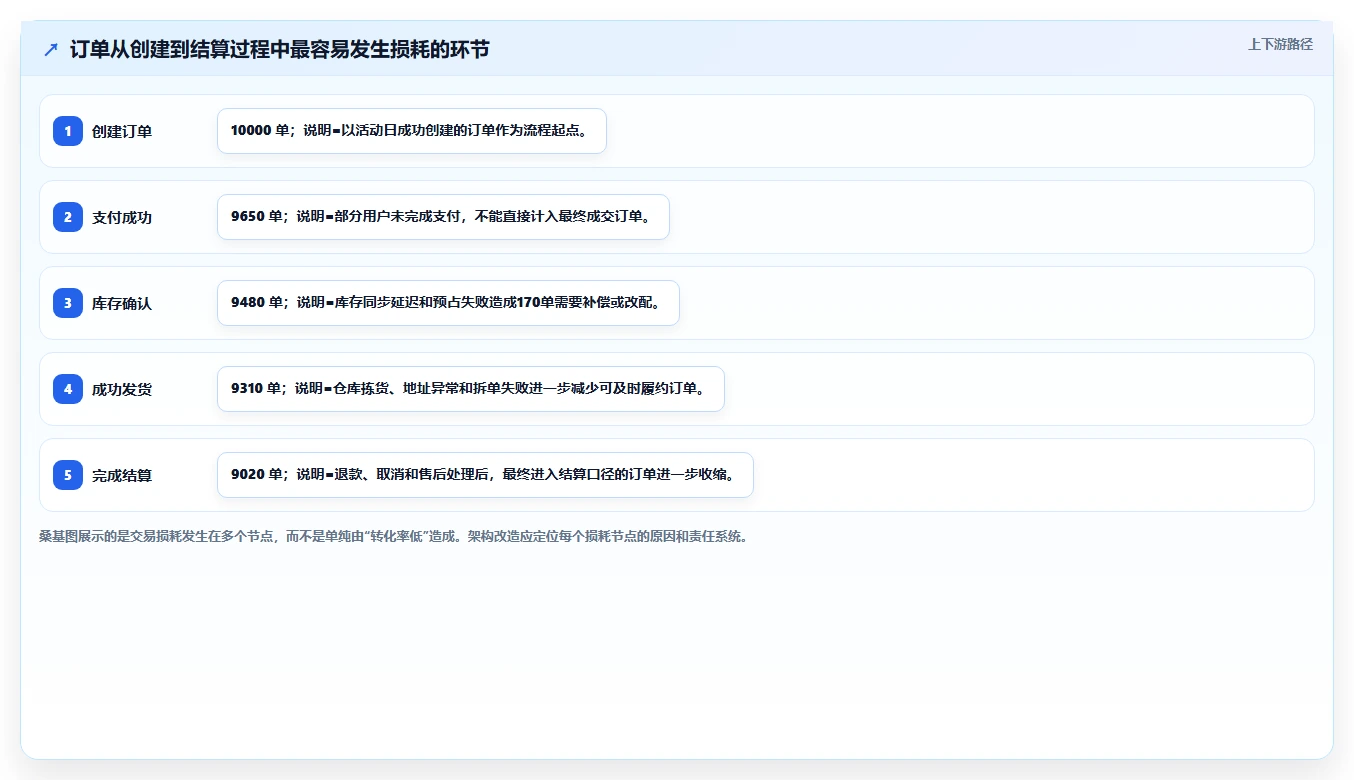Viewport: 1354px width, 780px height.
Task: Click the 创建订单 step label
Action: [x=122, y=131]
